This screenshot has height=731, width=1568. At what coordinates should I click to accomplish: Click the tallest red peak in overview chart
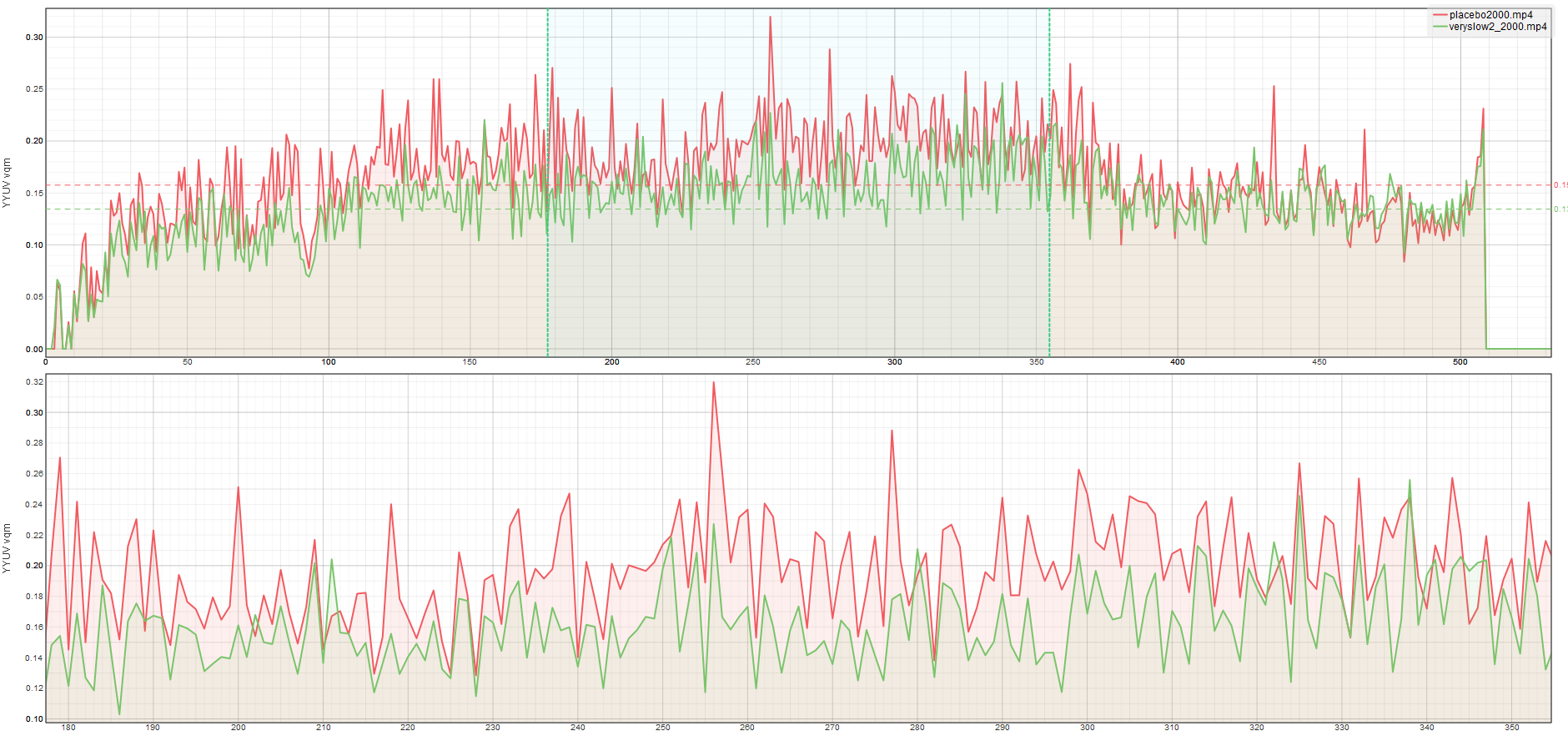[x=770, y=18]
